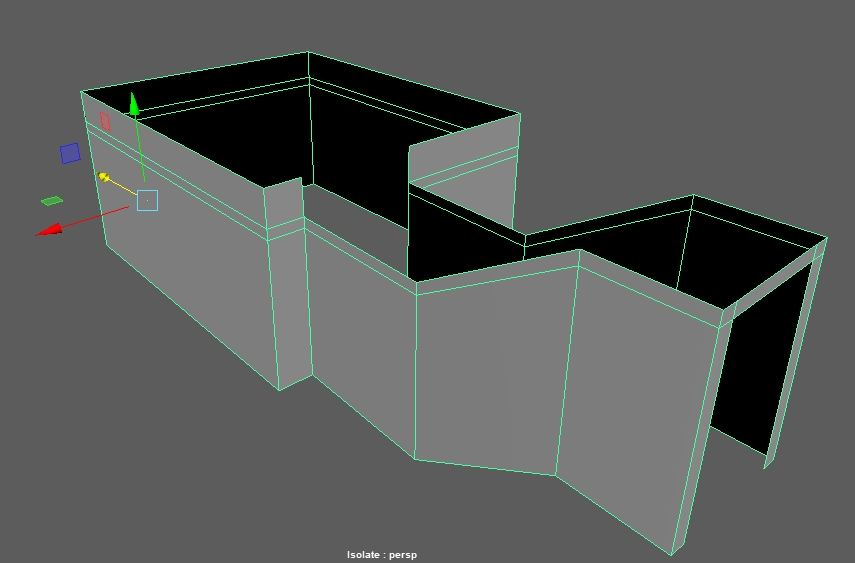The height and width of the screenshot is (563, 855).
Task: Select the green plane-constraint handle
Action: pos(52,201)
